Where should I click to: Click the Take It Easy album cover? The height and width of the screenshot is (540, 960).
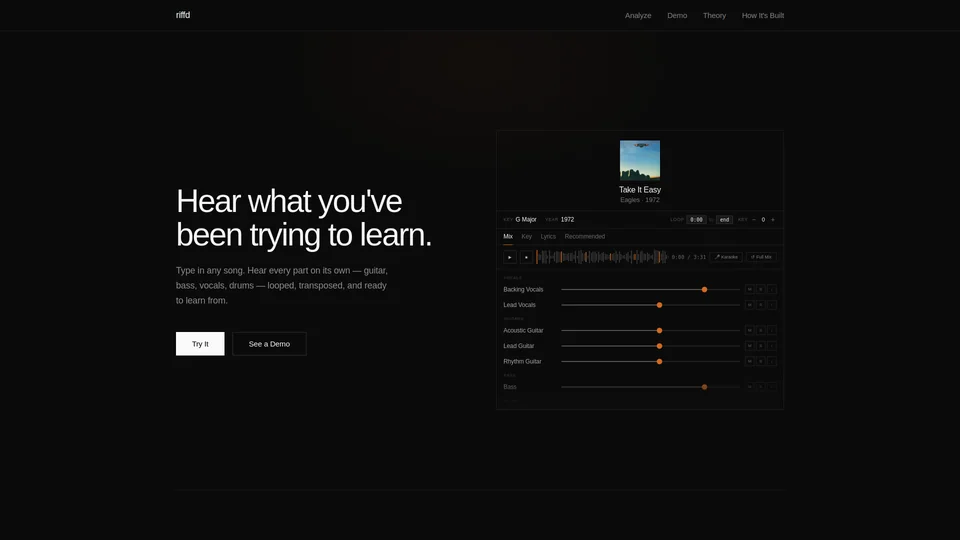[640, 160]
